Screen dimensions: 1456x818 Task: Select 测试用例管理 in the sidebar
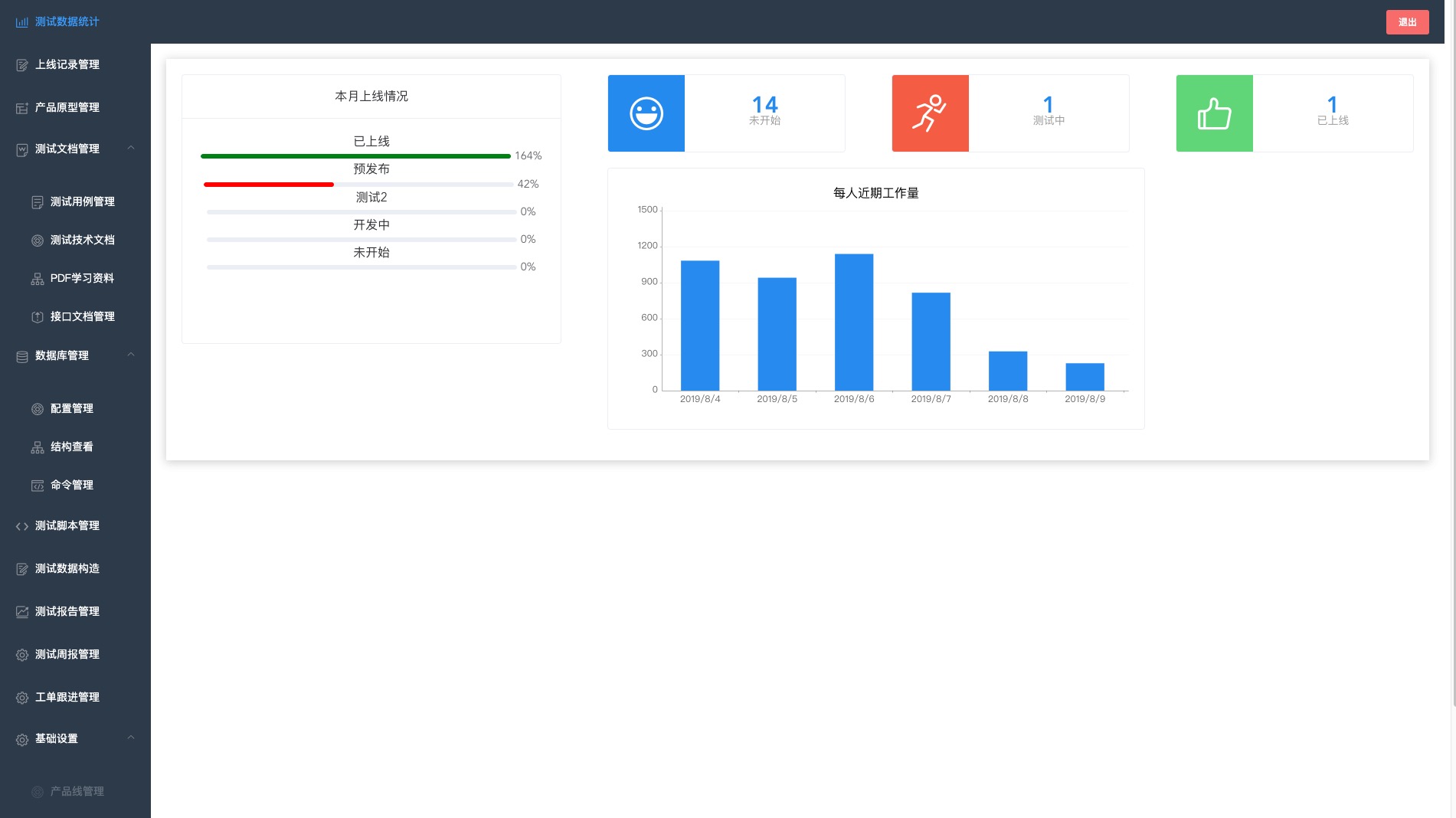[x=75, y=201]
